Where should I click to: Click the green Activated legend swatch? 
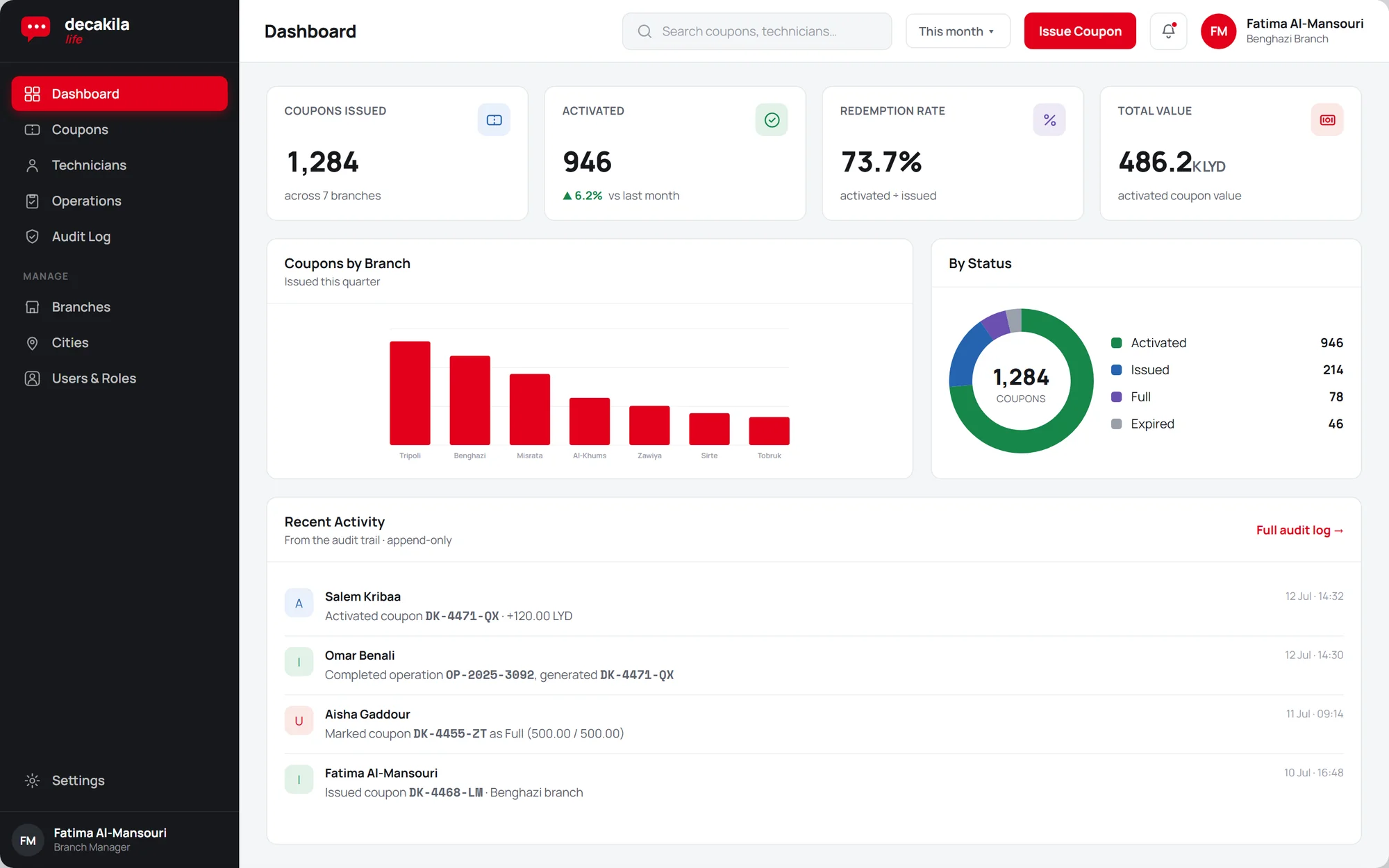[1116, 343]
